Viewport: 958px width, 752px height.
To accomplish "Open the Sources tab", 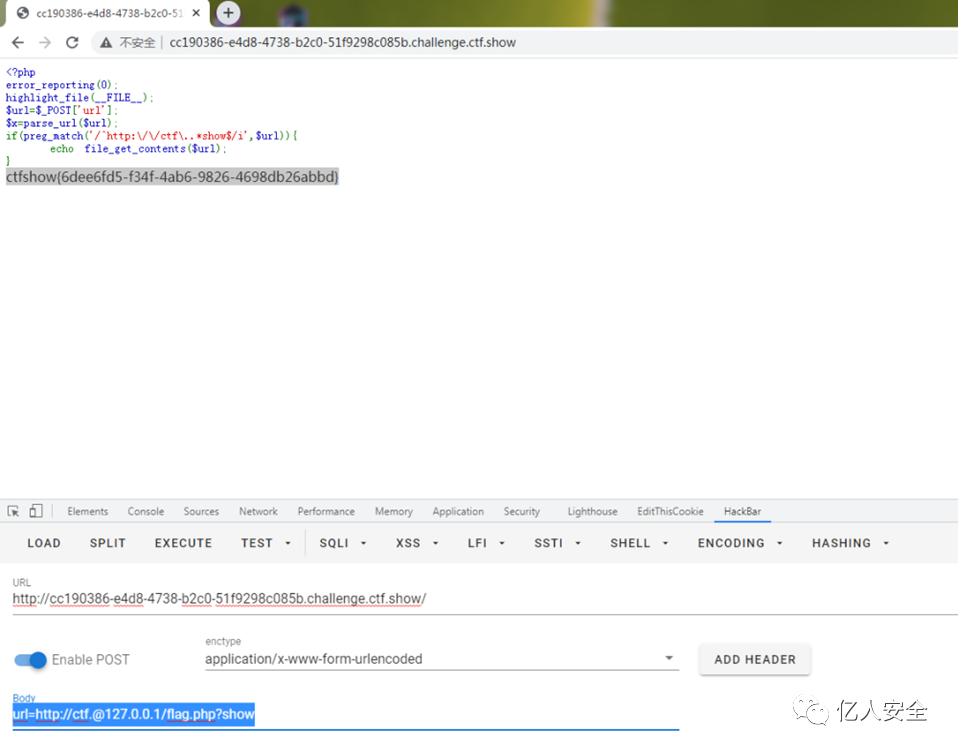I will (201, 511).
